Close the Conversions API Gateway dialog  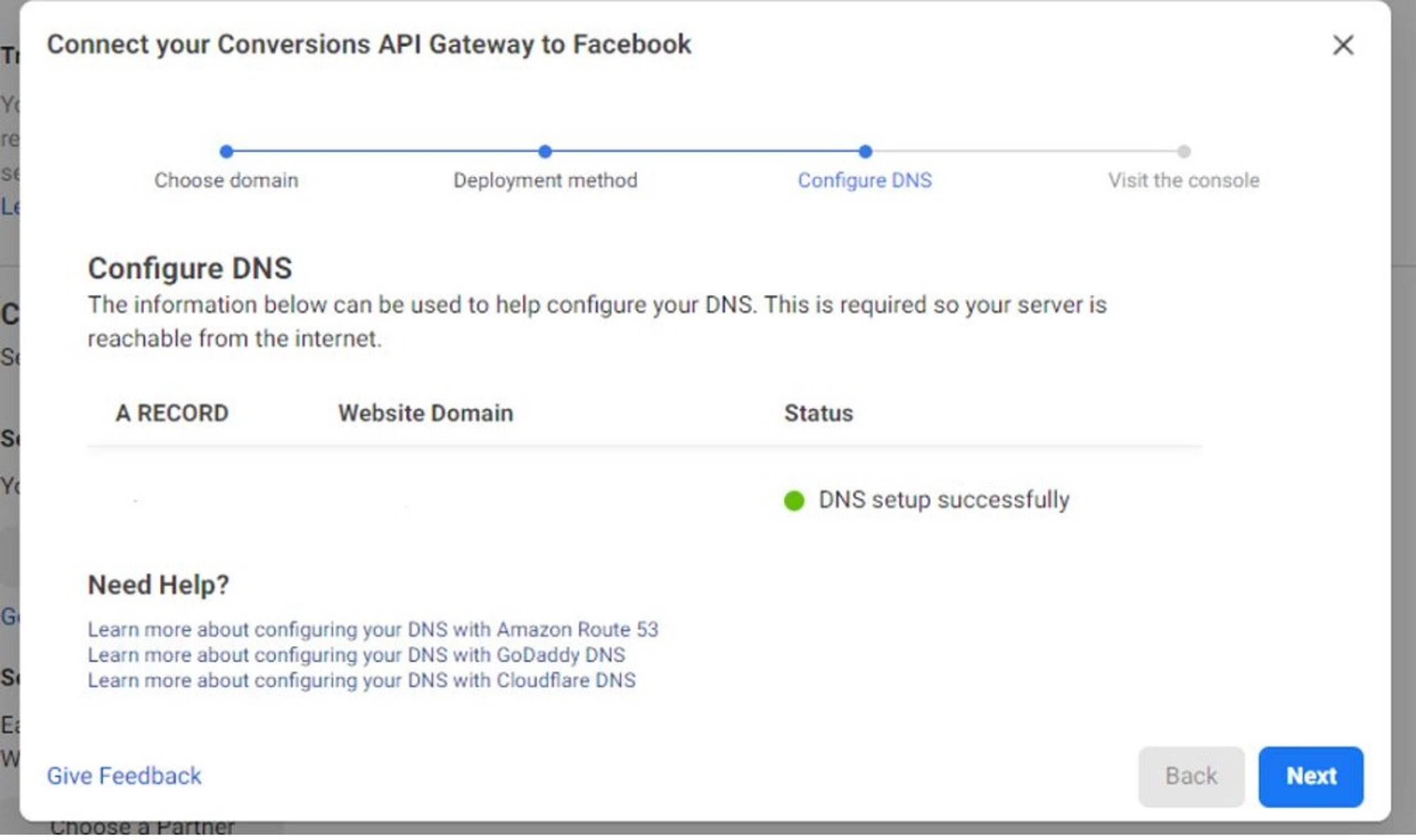point(1342,45)
